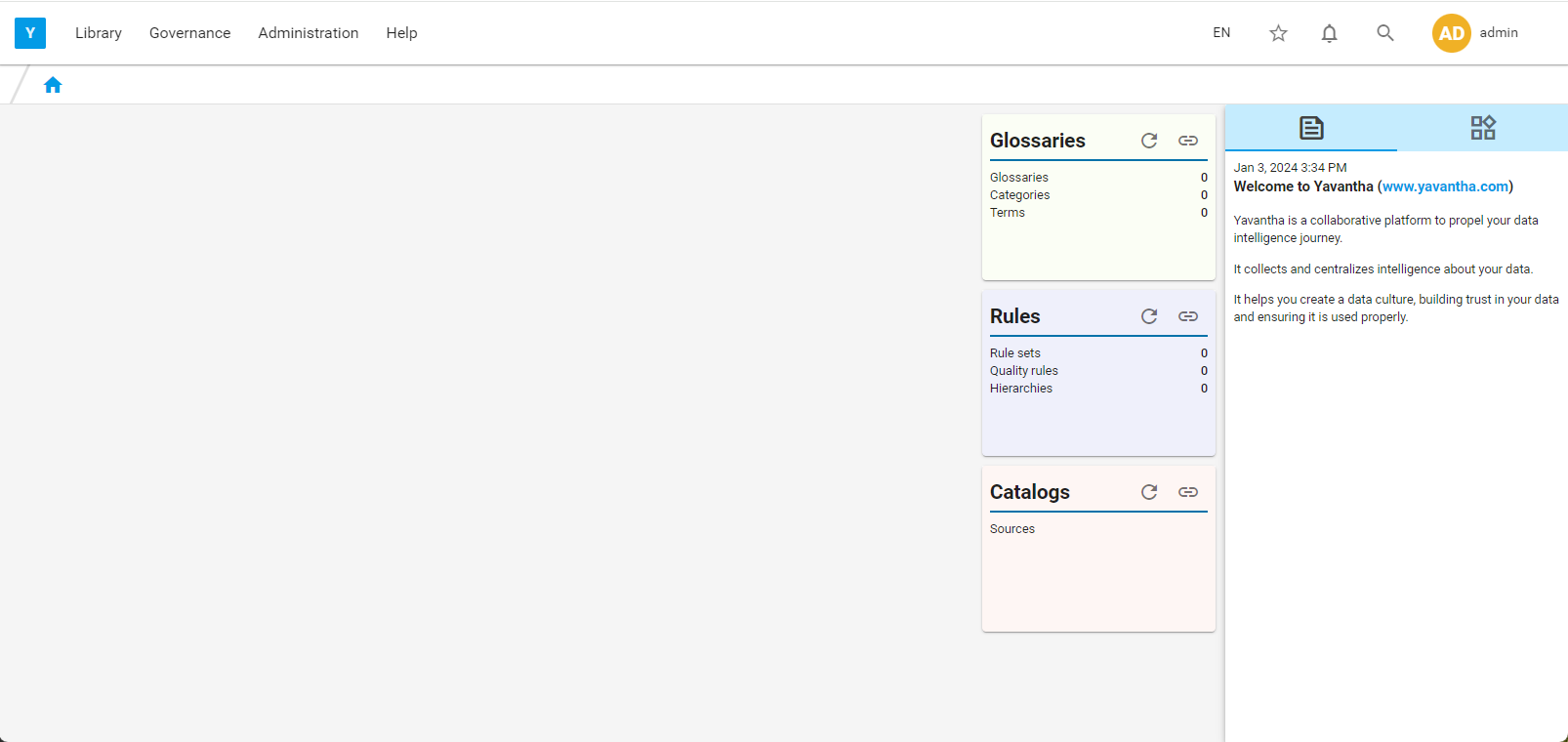
Task: Open the notifications bell
Action: [x=1329, y=33]
